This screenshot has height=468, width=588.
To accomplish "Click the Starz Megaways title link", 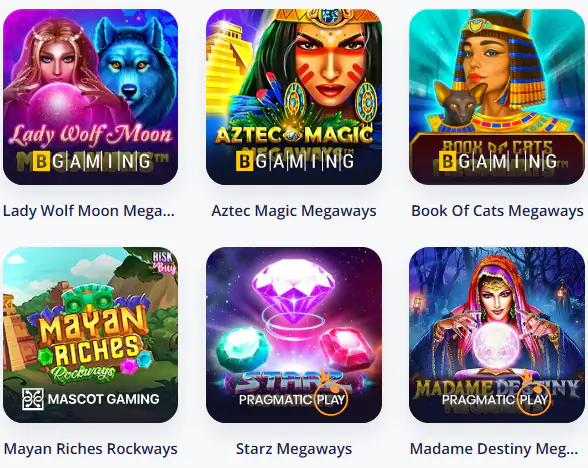I will [294, 448].
